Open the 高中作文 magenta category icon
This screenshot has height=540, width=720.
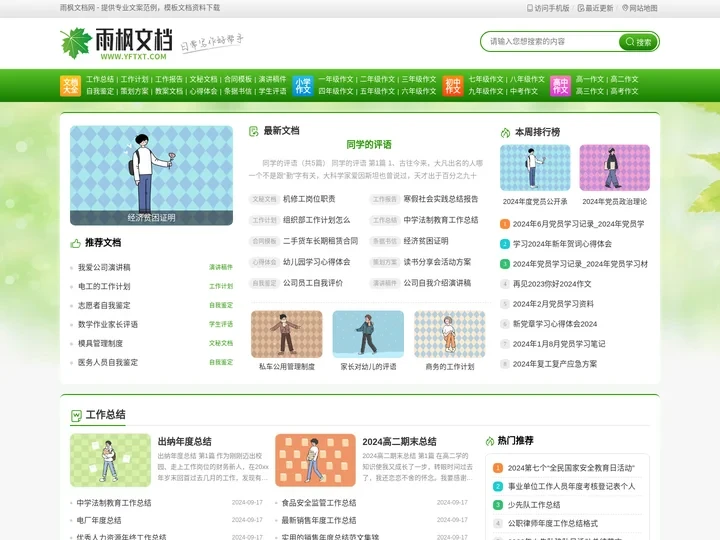pyautogui.click(x=560, y=85)
